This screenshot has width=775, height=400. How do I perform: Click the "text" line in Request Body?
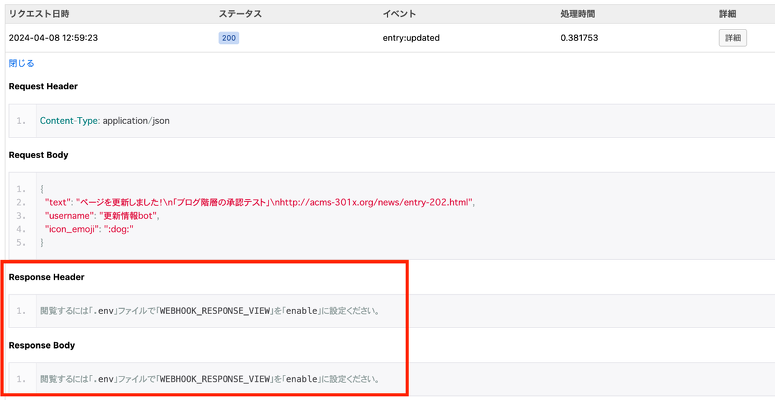(x=260, y=202)
